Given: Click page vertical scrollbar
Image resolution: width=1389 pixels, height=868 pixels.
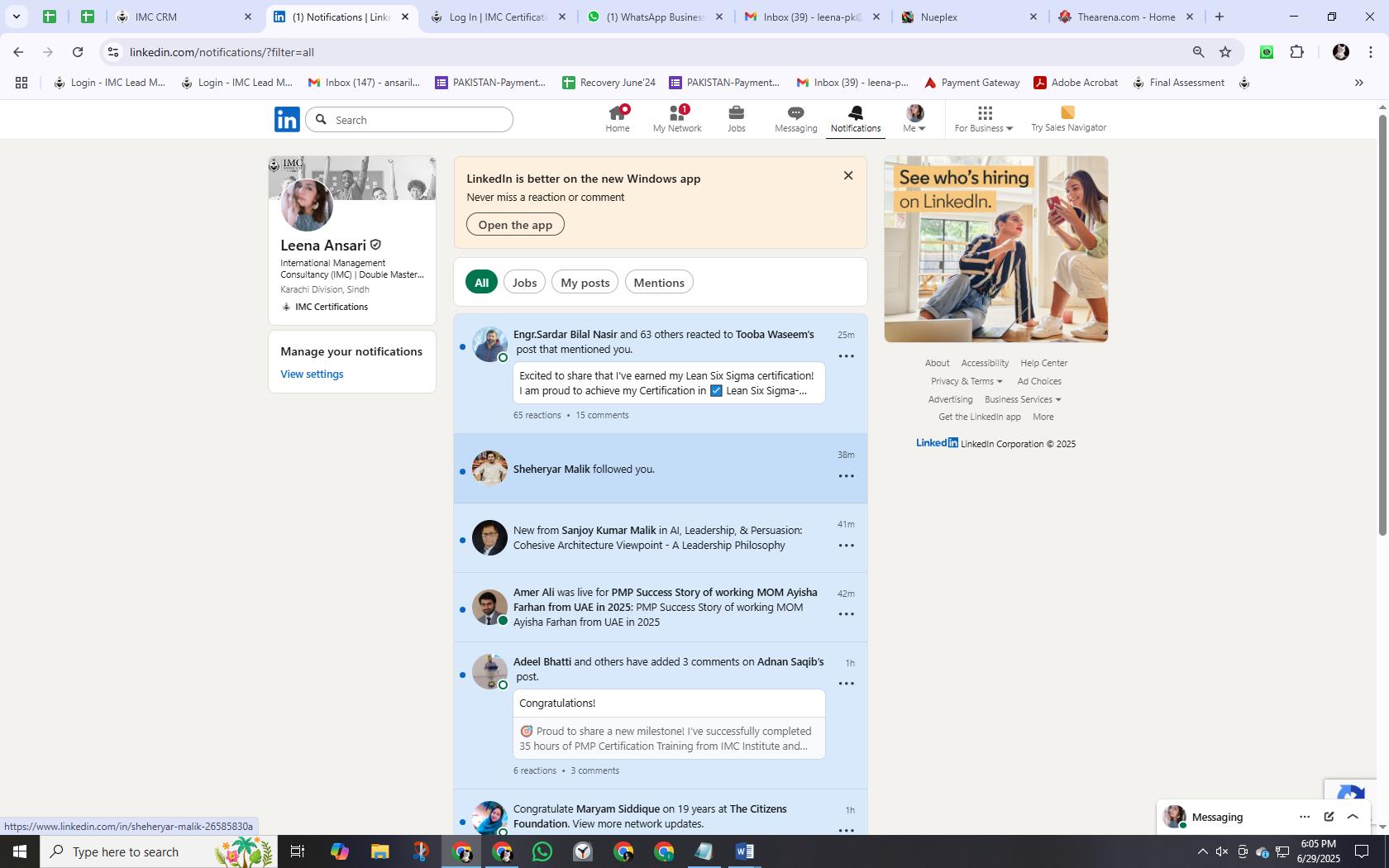Looking at the screenshot, I should click(x=1382, y=324).
